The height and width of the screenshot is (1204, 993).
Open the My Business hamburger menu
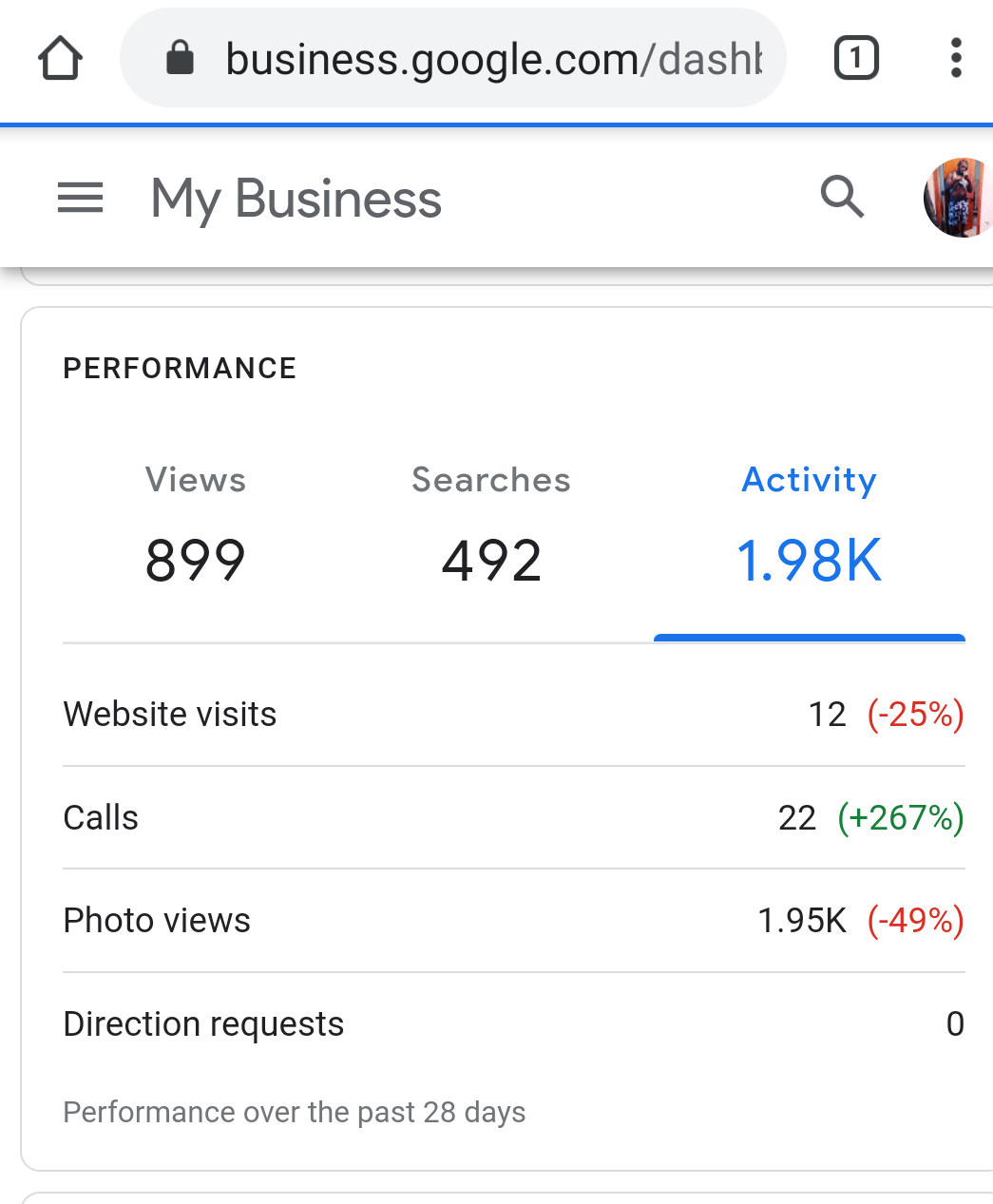point(81,199)
